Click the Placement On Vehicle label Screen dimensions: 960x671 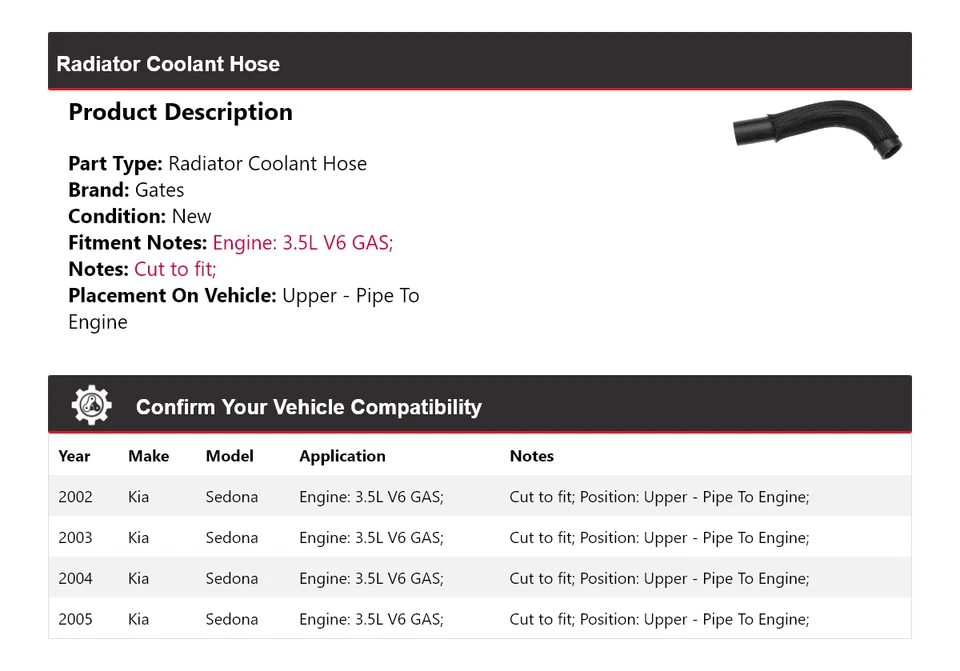(171, 296)
